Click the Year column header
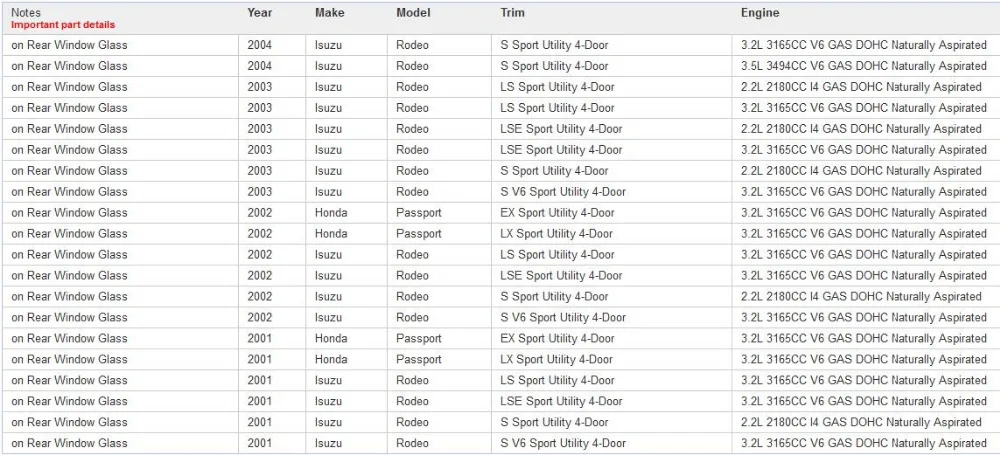Viewport: 1000px width, 455px height. [259, 13]
